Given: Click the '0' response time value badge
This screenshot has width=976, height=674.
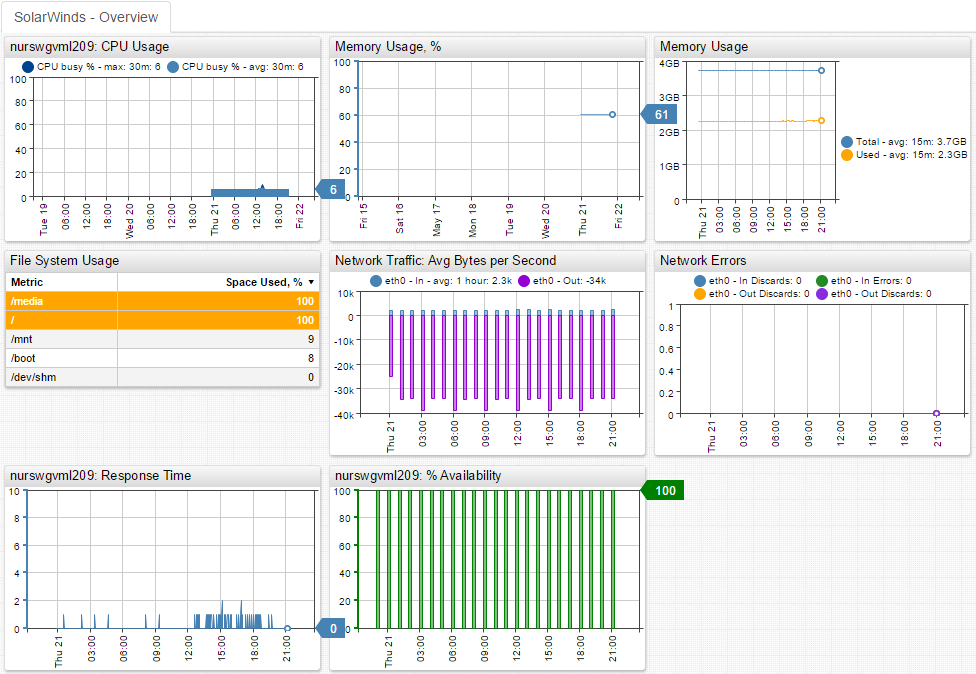Looking at the screenshot, I should pos(332,628).
